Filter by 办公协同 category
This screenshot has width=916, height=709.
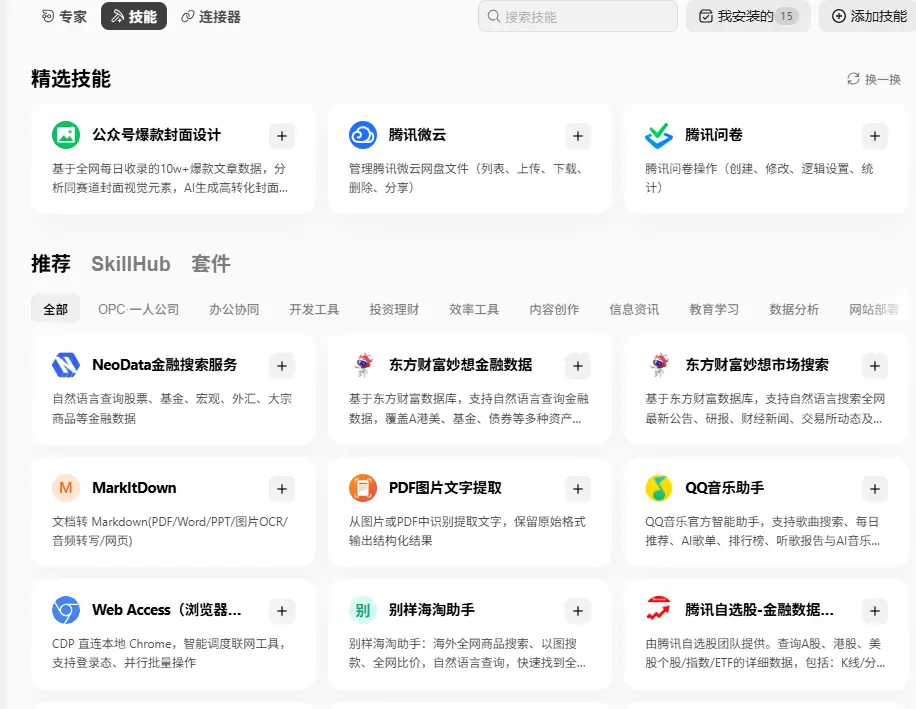coord(234,310)
